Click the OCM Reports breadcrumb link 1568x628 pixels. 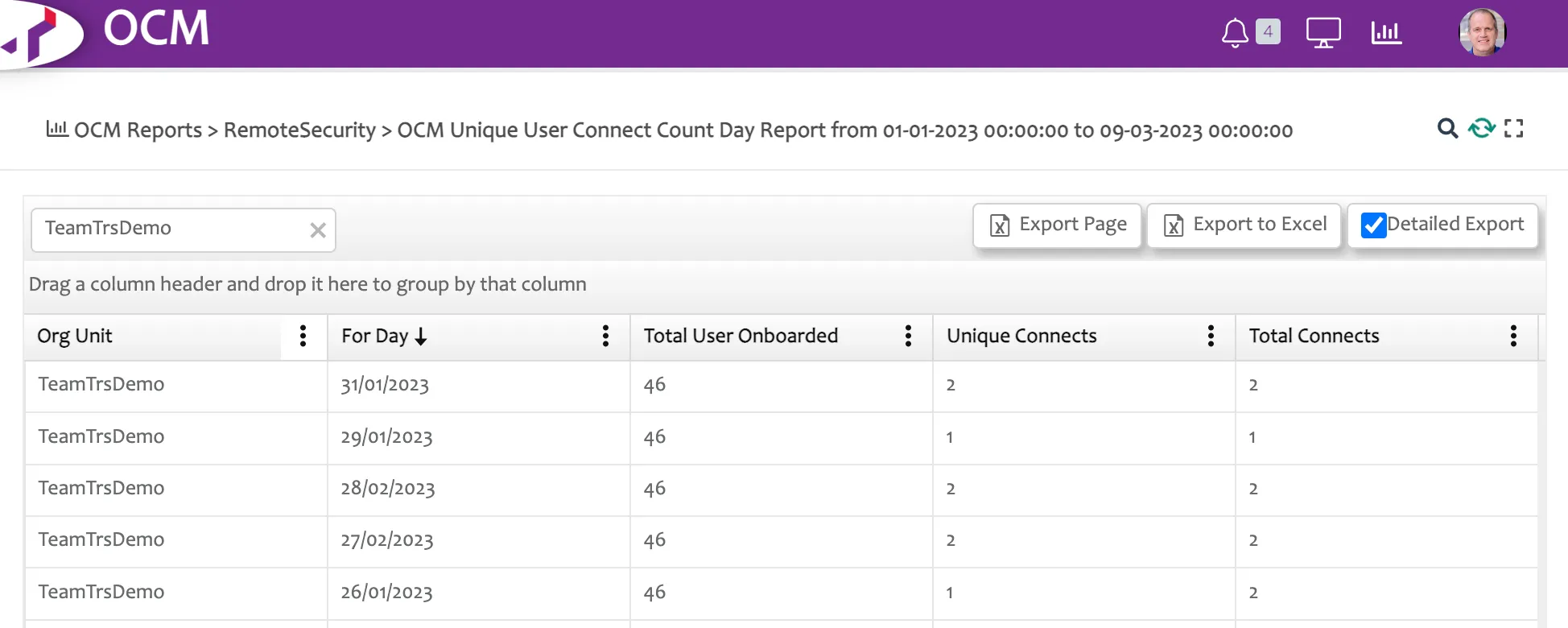pos(138,130)
